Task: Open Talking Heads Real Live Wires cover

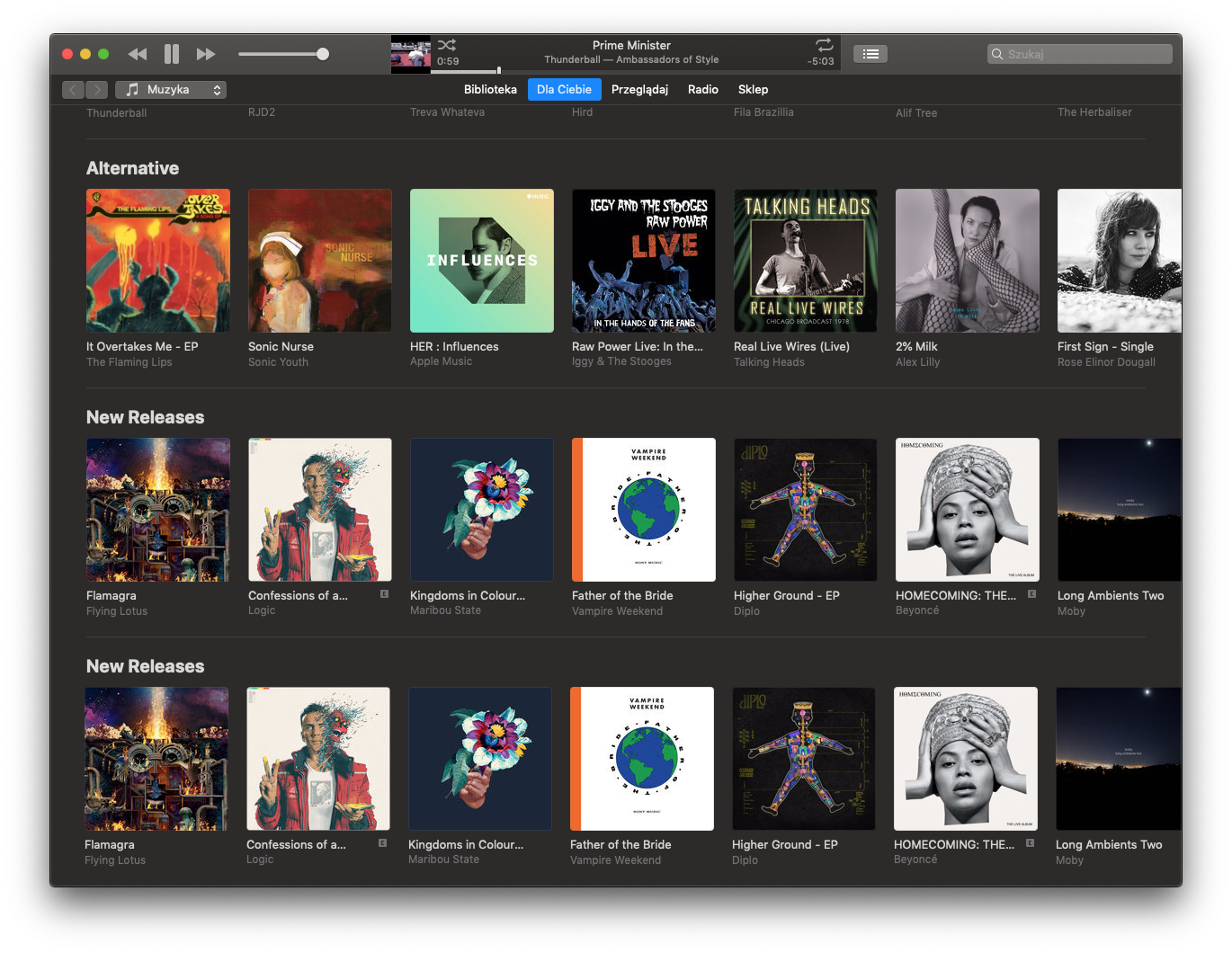Action: [x=806, y=261]
